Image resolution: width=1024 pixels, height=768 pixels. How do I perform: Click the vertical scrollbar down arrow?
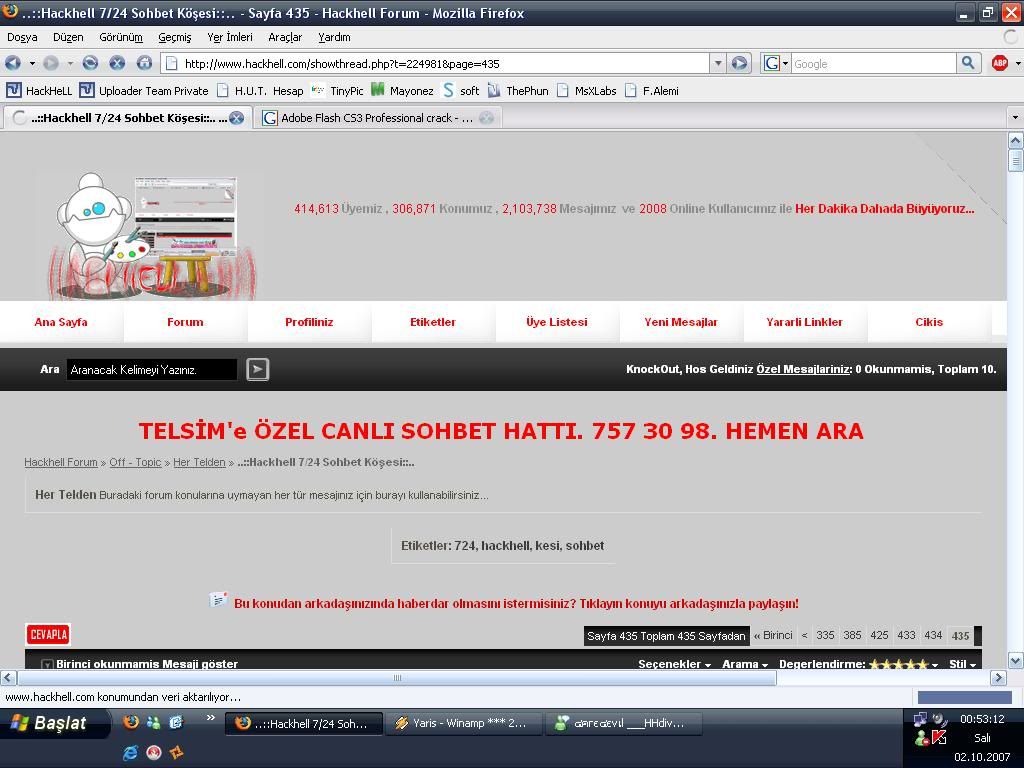click(x=1015, y=660)
